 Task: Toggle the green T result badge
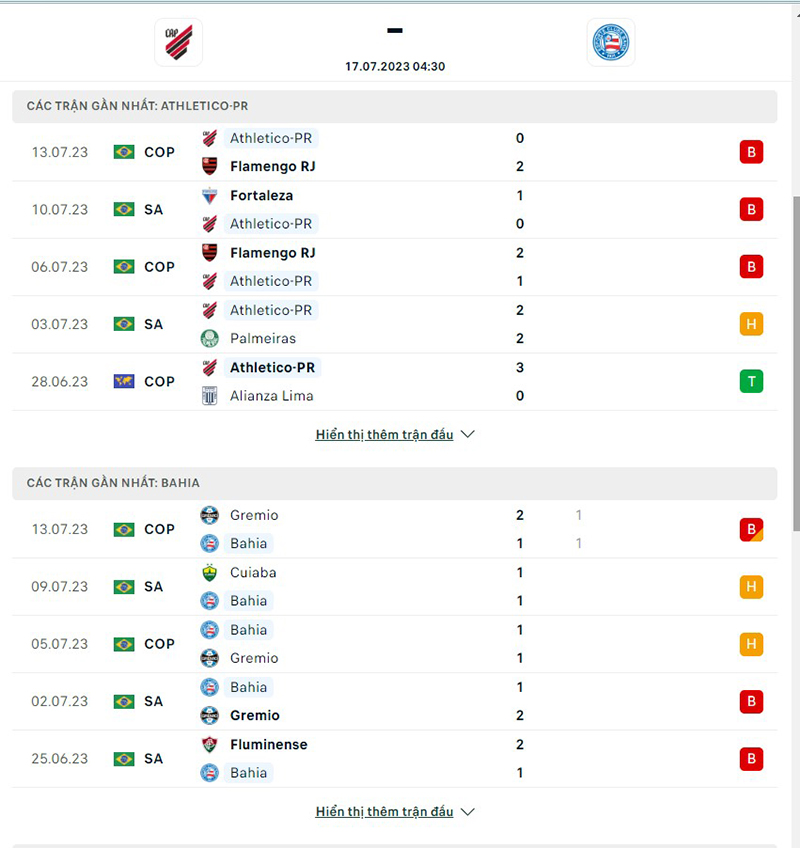tap(751, 381)
